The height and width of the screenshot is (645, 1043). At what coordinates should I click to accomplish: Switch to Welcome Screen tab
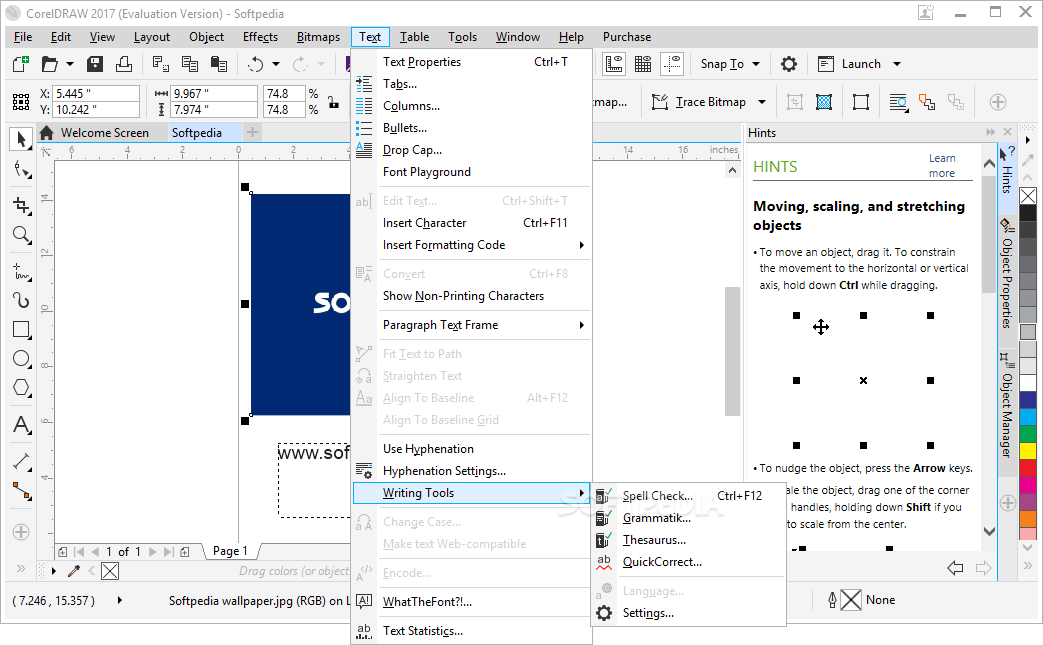click(104, 132)
